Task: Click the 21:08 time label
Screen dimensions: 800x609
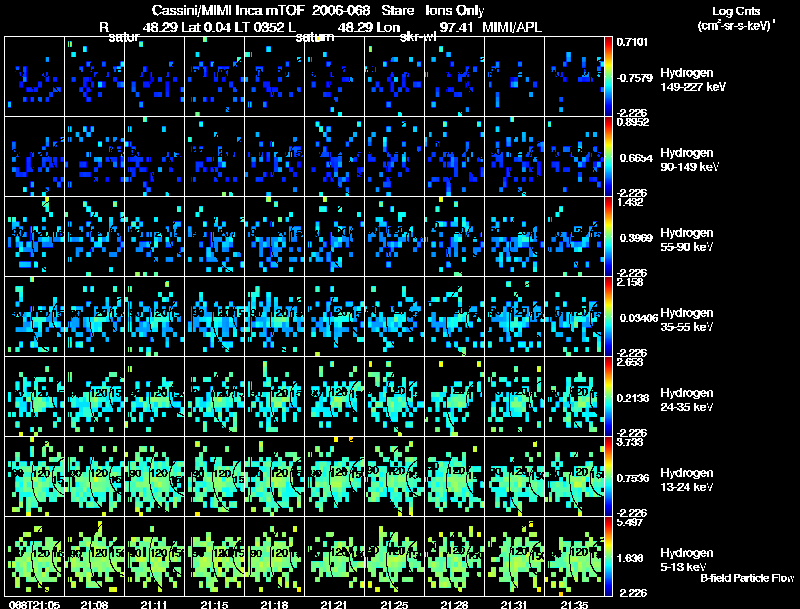Action: (94, 605)
